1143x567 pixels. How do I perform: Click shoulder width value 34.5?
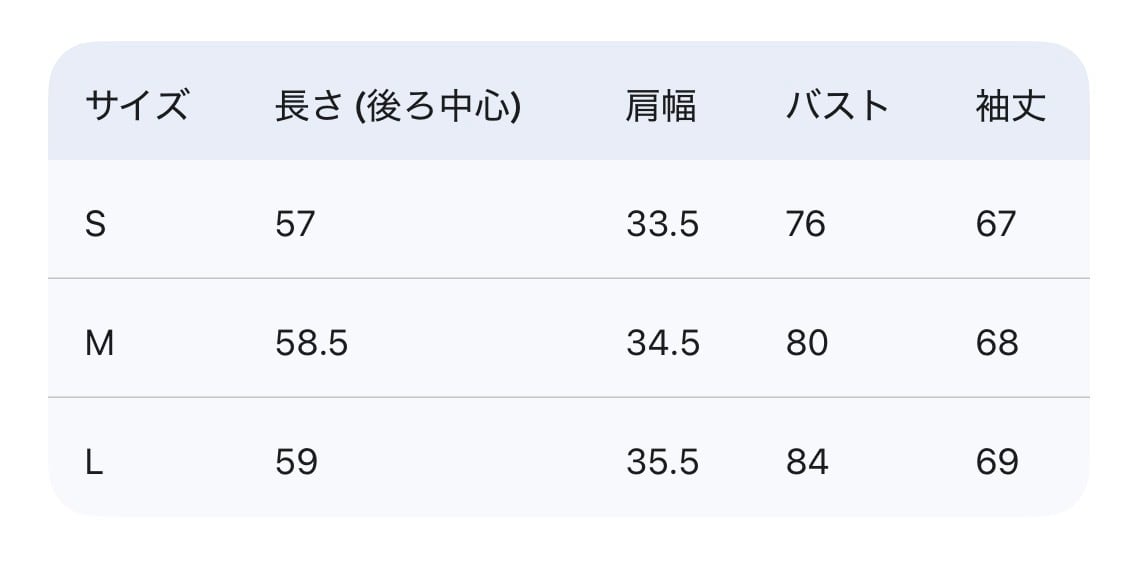pyautogui.click(x=662, y=343)
